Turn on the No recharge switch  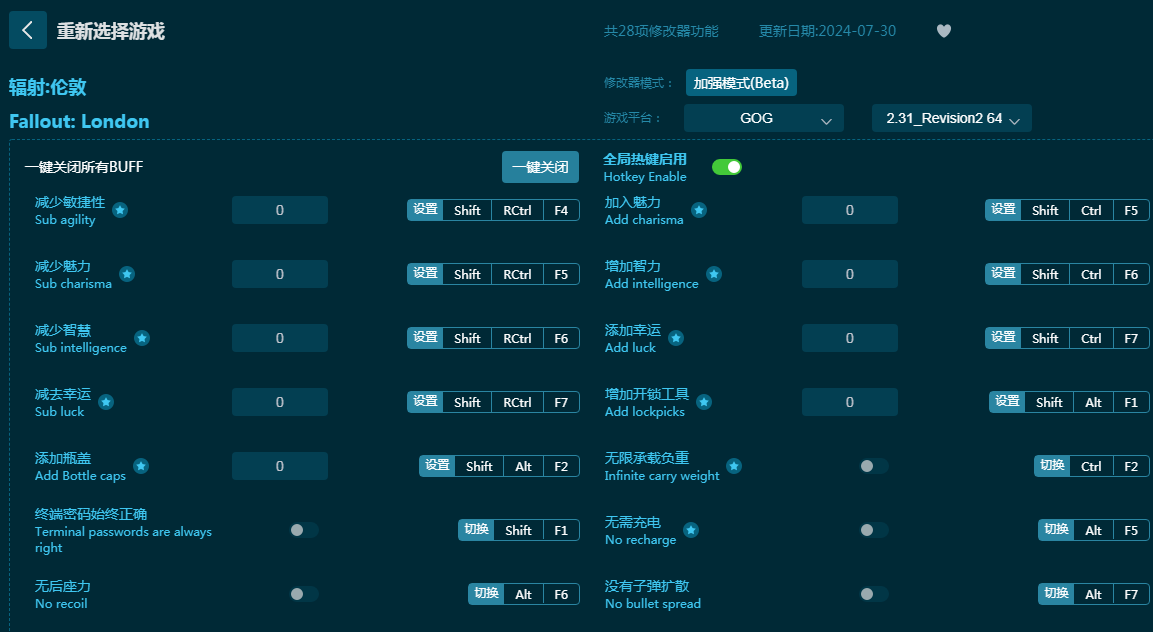pyautogui.click(x=874, y=530)
